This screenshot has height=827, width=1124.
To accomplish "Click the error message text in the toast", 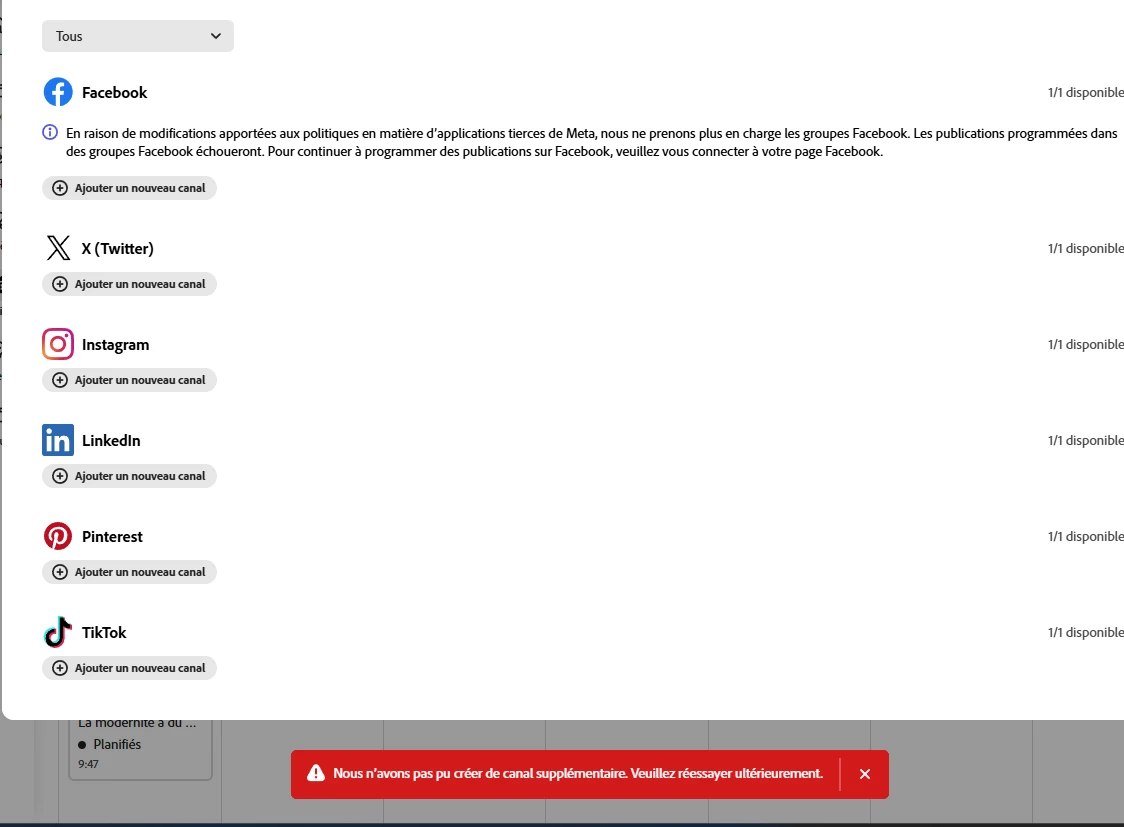I will pyautogui.click(x=578, y=773).
